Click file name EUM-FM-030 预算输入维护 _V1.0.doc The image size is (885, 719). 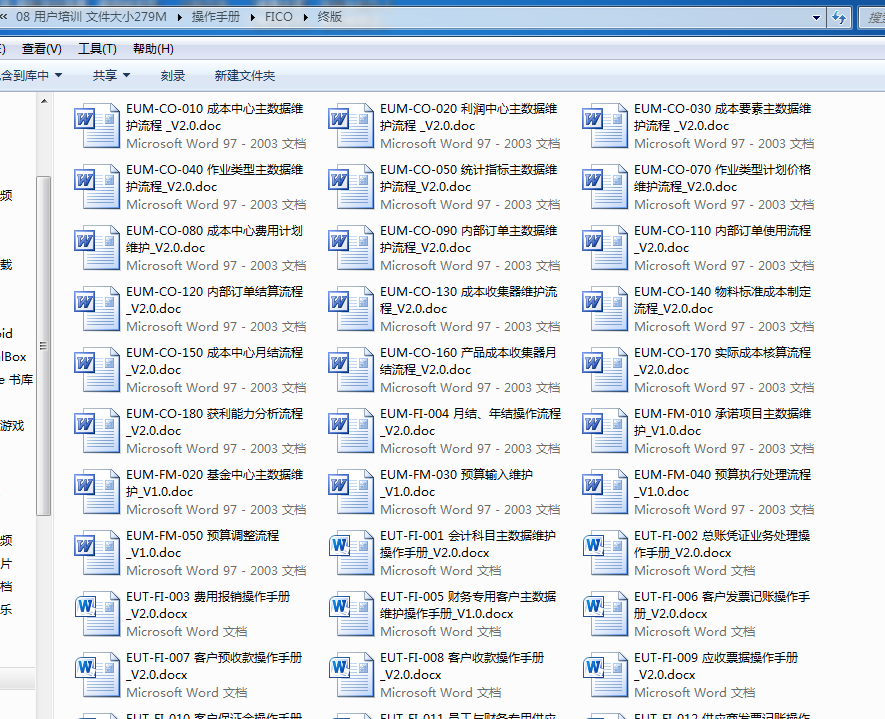tap(456, 483)
